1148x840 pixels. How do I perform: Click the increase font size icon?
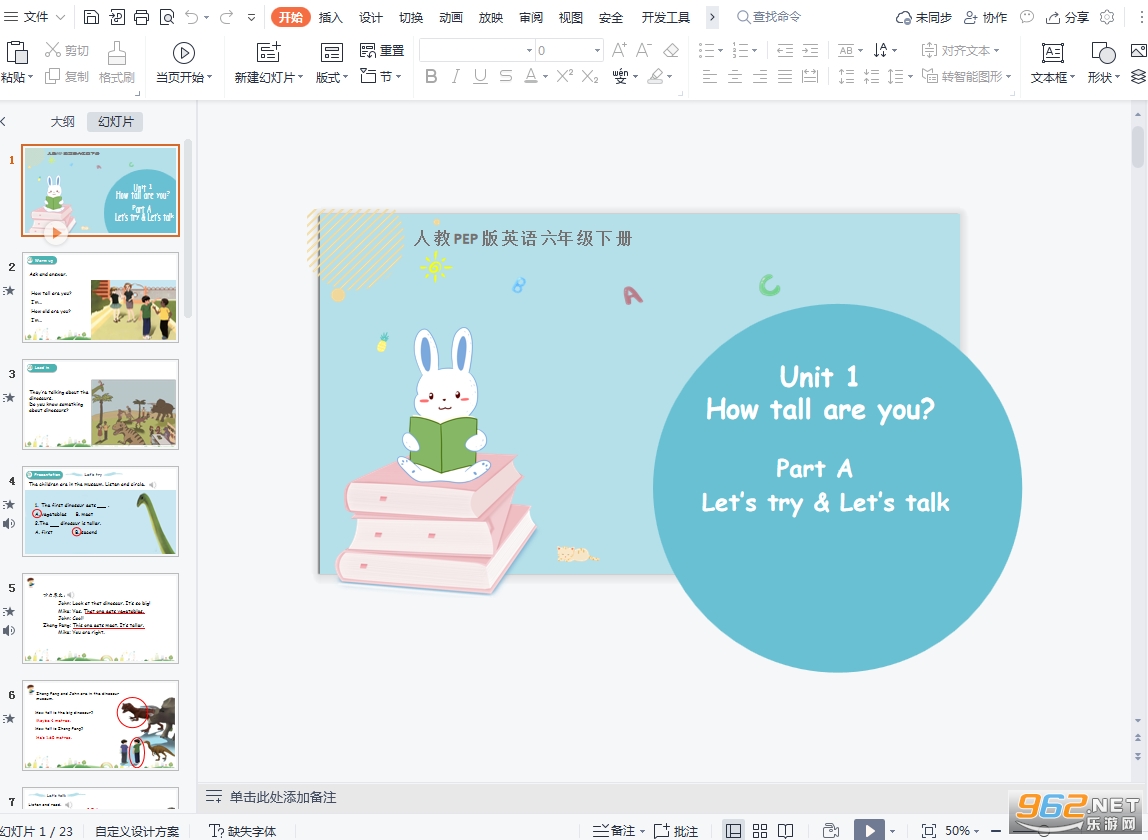tap(619, 50)
